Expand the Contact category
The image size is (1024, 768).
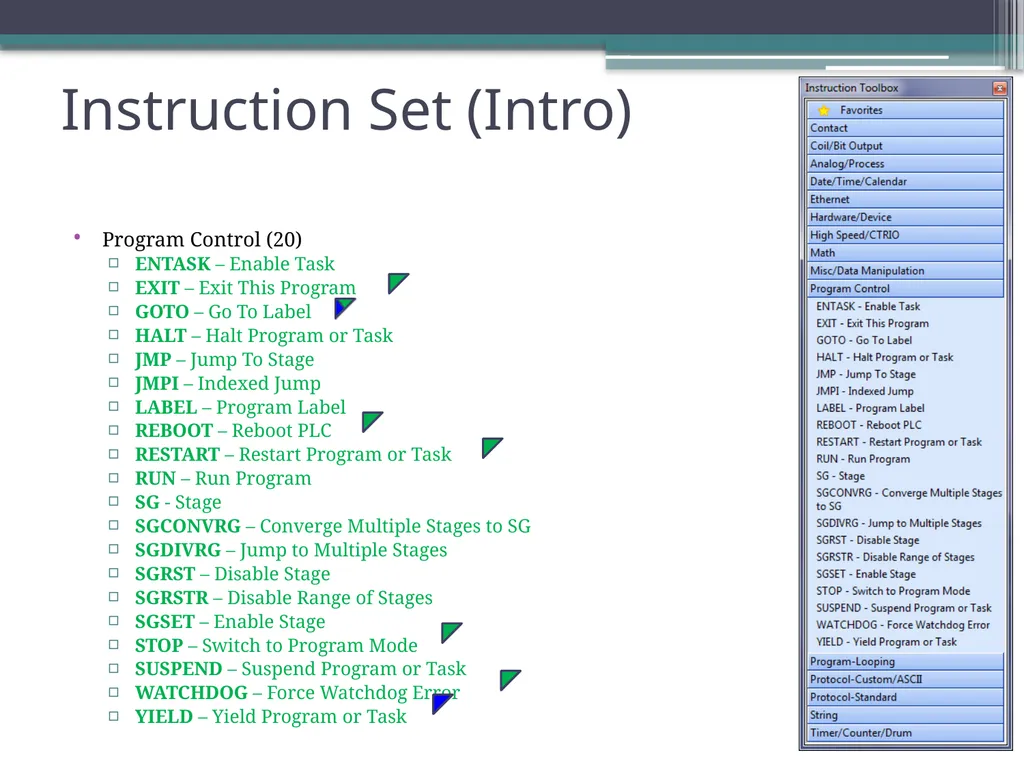[x=905, y=128]
